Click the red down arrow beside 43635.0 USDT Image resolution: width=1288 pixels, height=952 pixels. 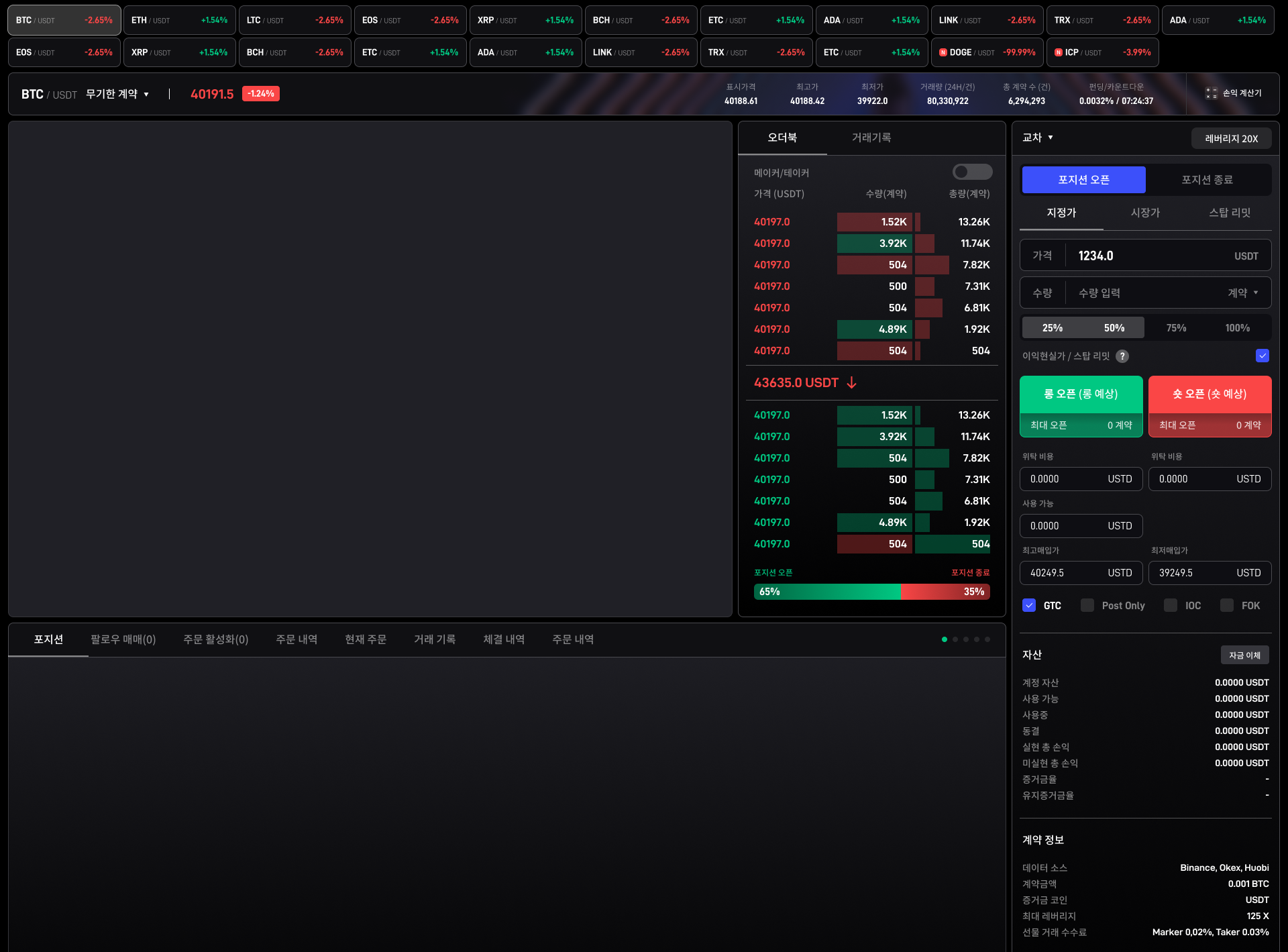851,382
